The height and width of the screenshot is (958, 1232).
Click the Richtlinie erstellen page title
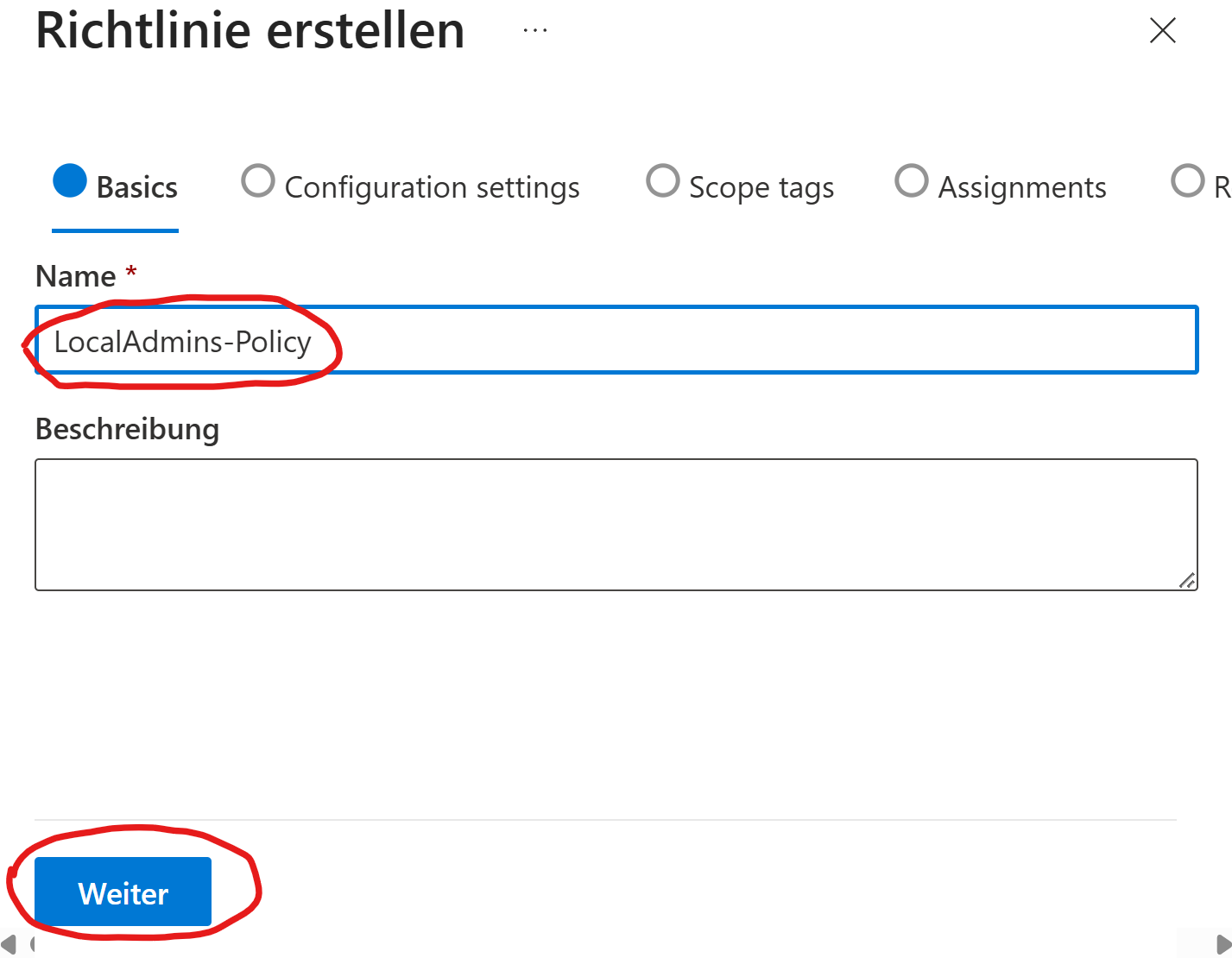[x=250, y=31]
